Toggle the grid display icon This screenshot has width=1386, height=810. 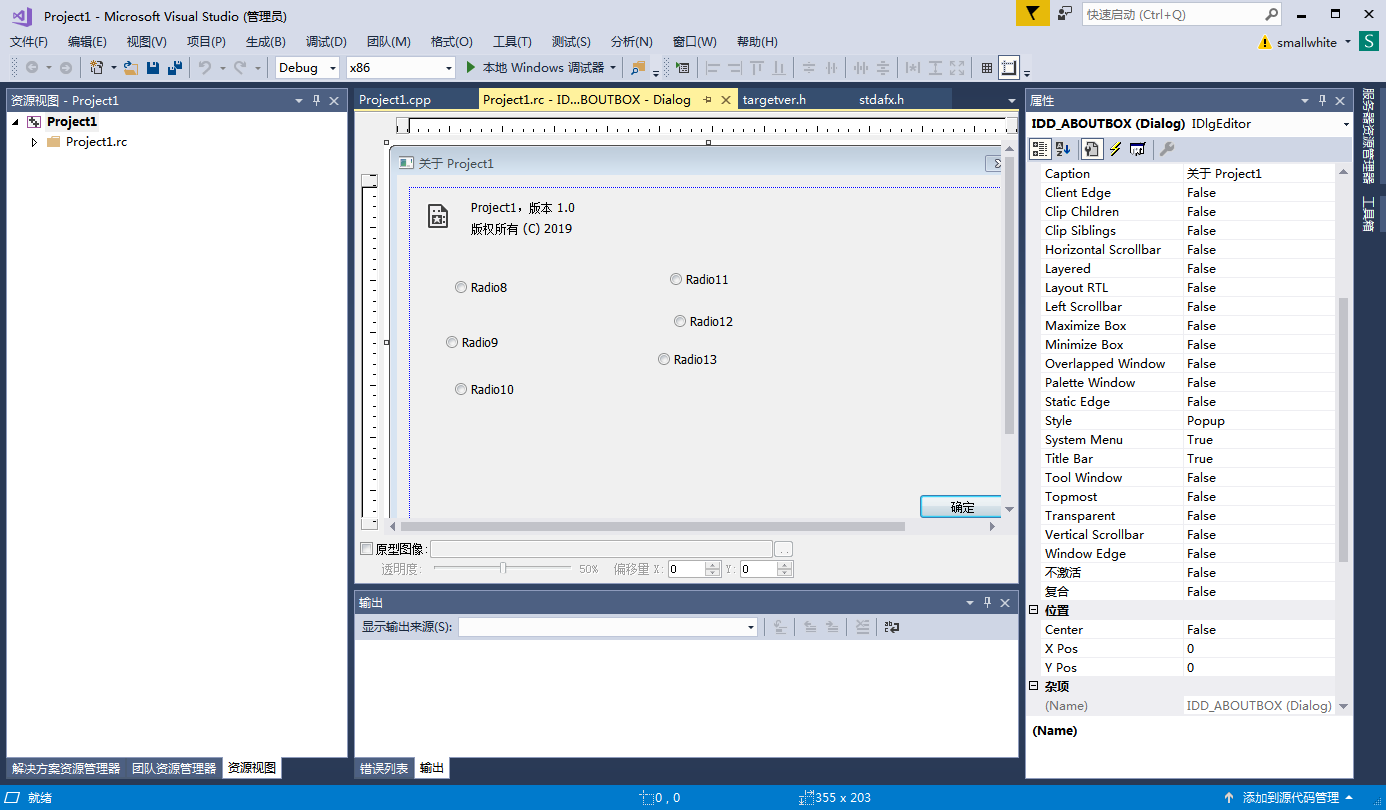987,68
